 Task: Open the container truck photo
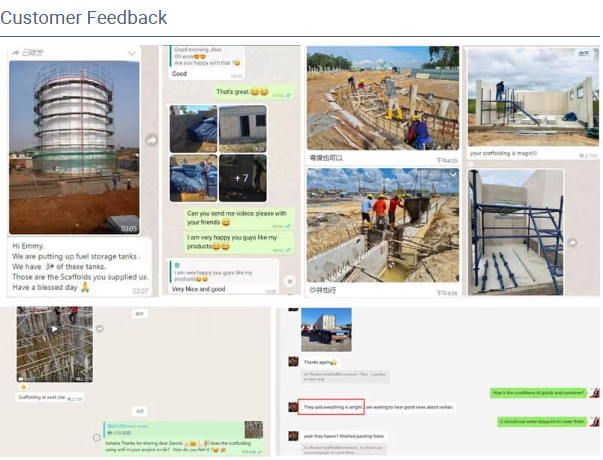tap(326, 330)
